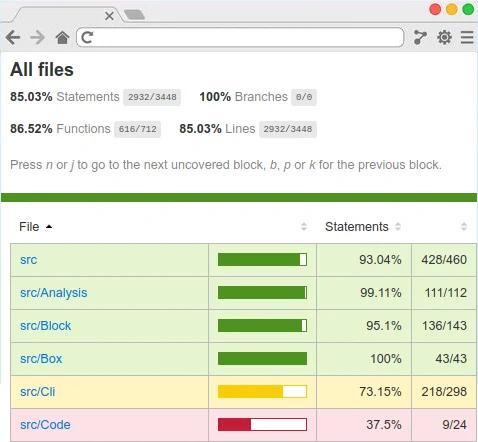Image resolution: width=478 pixels, height=442 pixels.
Task: Open browser settings gear icon
Action: point(444,37)
